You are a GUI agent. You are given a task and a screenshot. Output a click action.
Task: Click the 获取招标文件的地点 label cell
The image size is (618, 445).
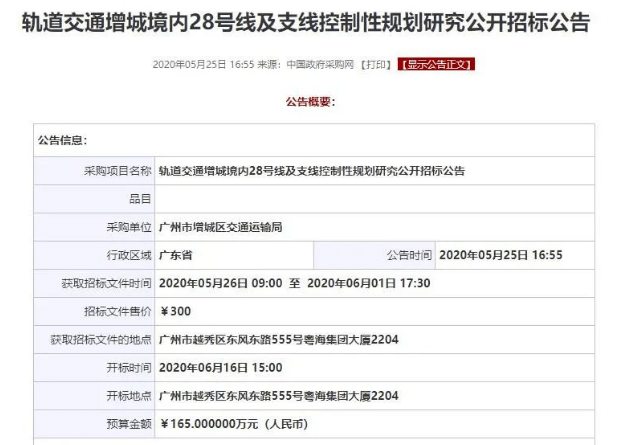coord(94,340)
